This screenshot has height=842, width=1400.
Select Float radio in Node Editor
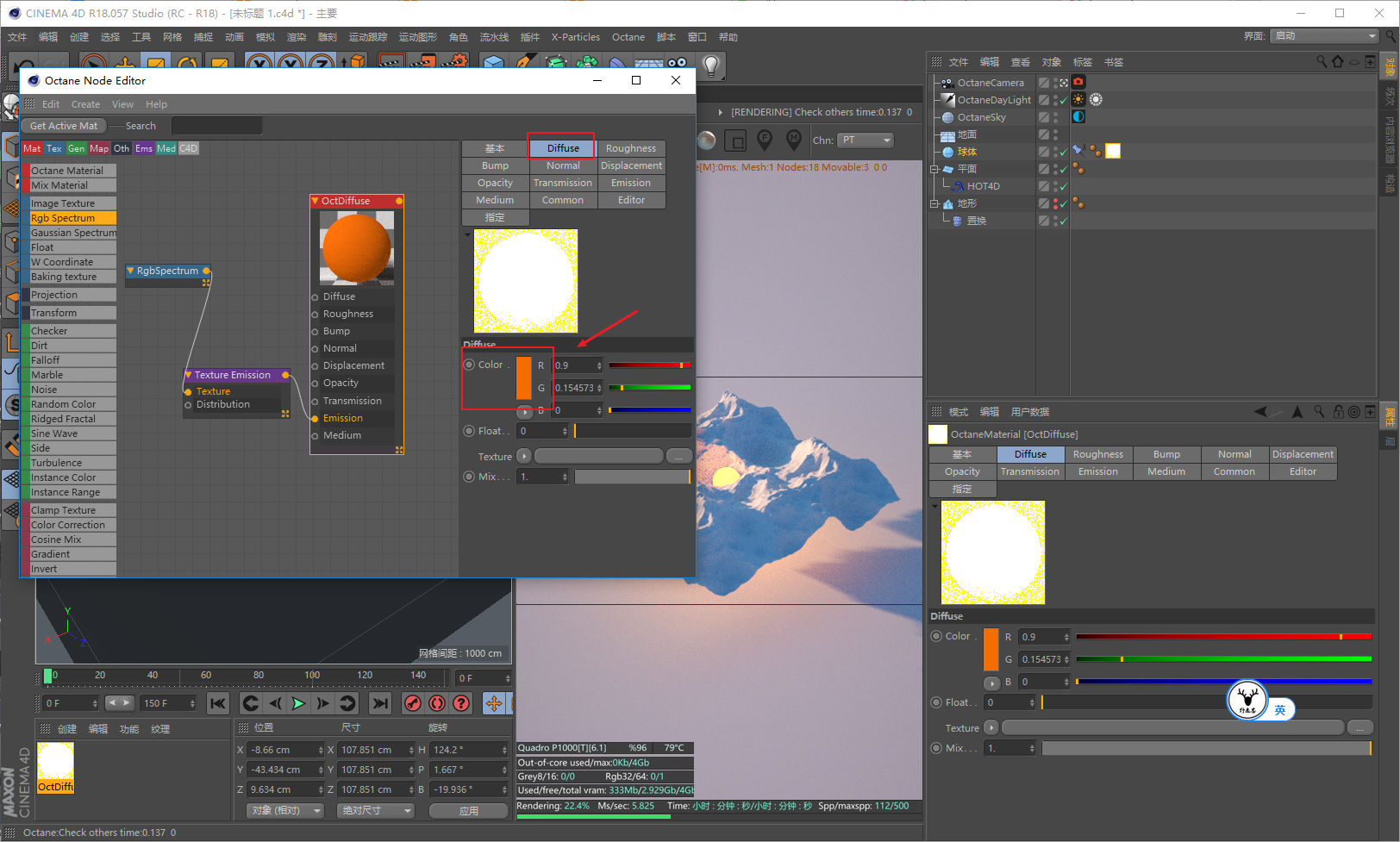[x=469, y=431]
